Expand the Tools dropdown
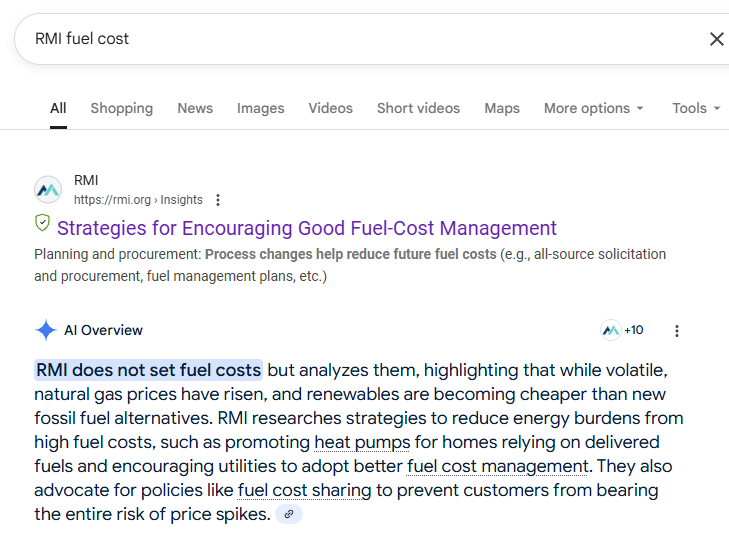This screenshot has width=729, height=533. (696, 108)
